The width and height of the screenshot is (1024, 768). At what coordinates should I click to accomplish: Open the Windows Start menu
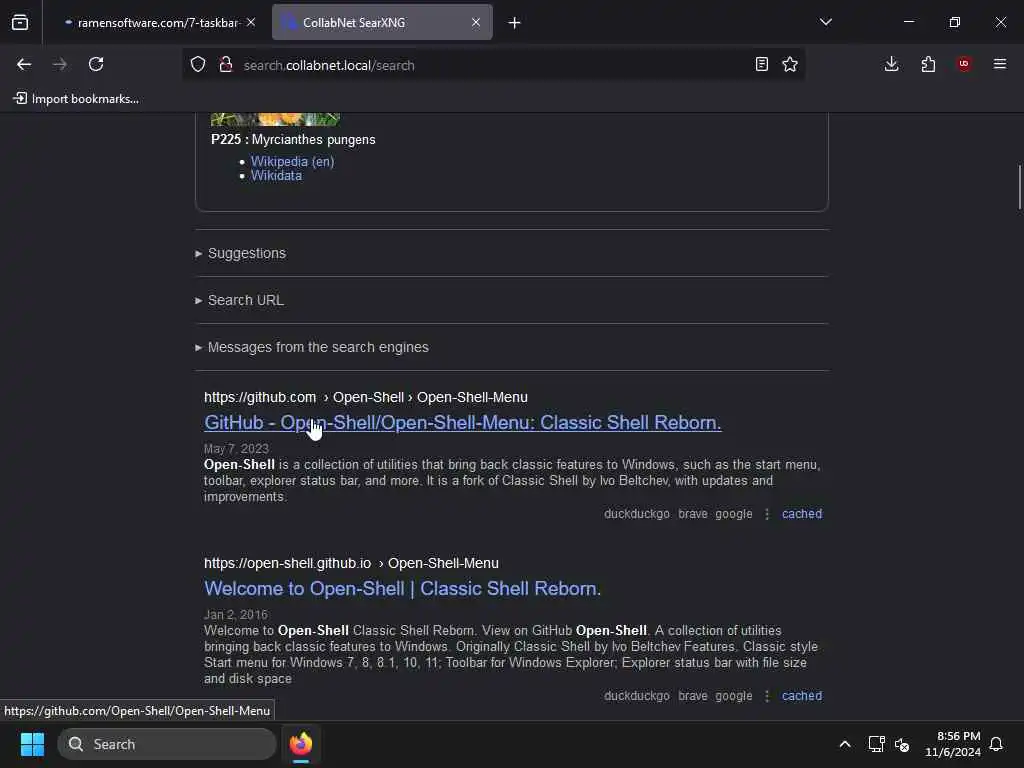32,744
